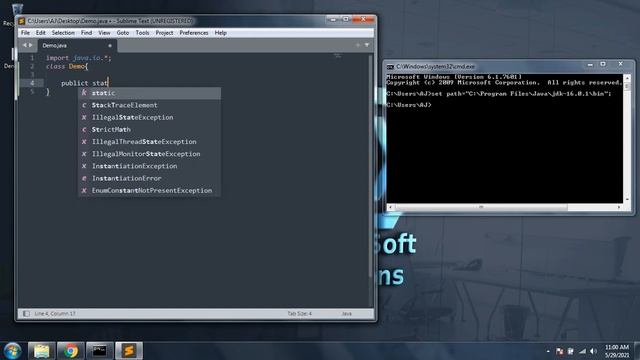Close the Sublime Text window

pos(363,19)
